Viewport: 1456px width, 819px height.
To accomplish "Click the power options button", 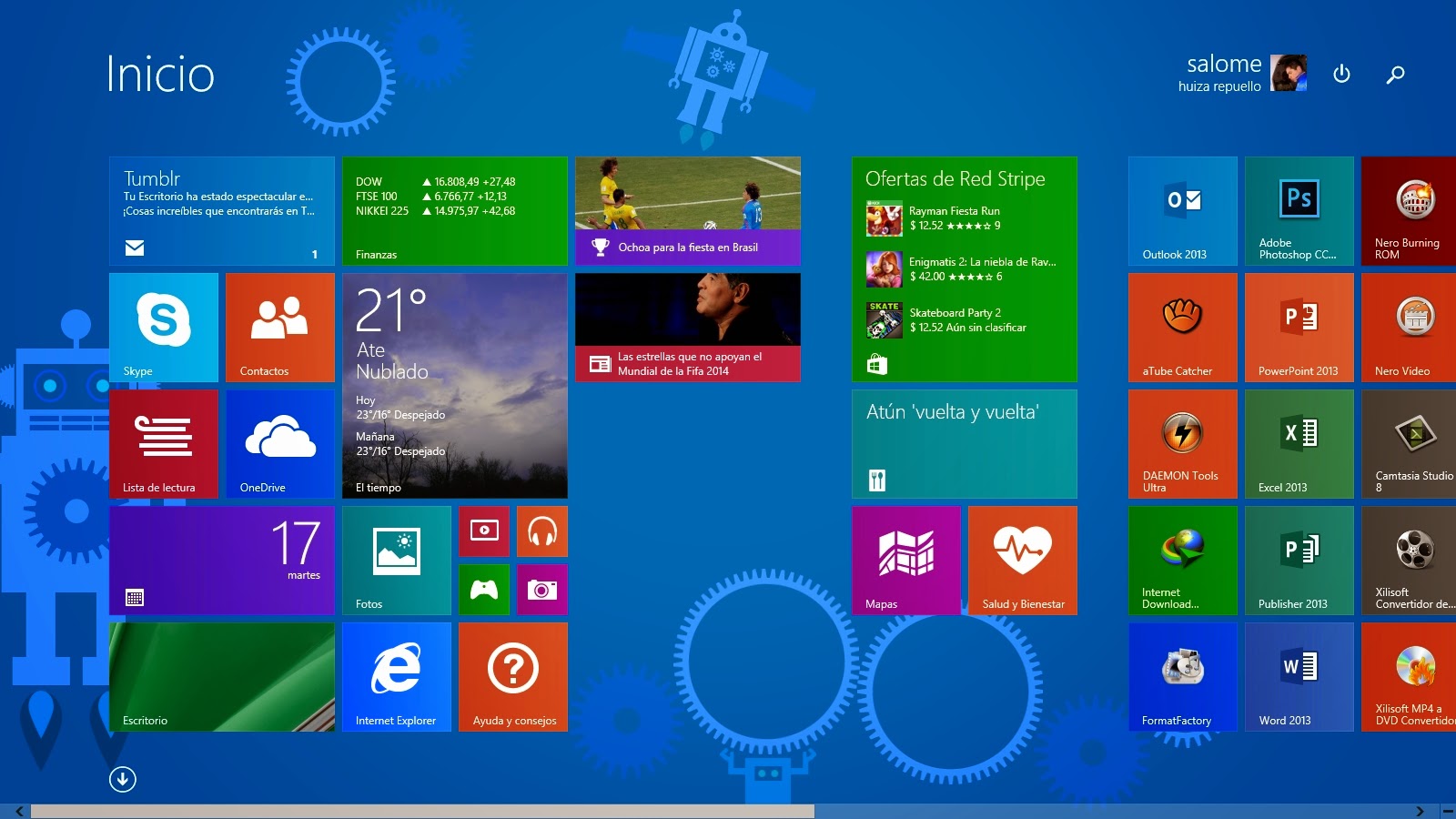I will [1341, 74].
